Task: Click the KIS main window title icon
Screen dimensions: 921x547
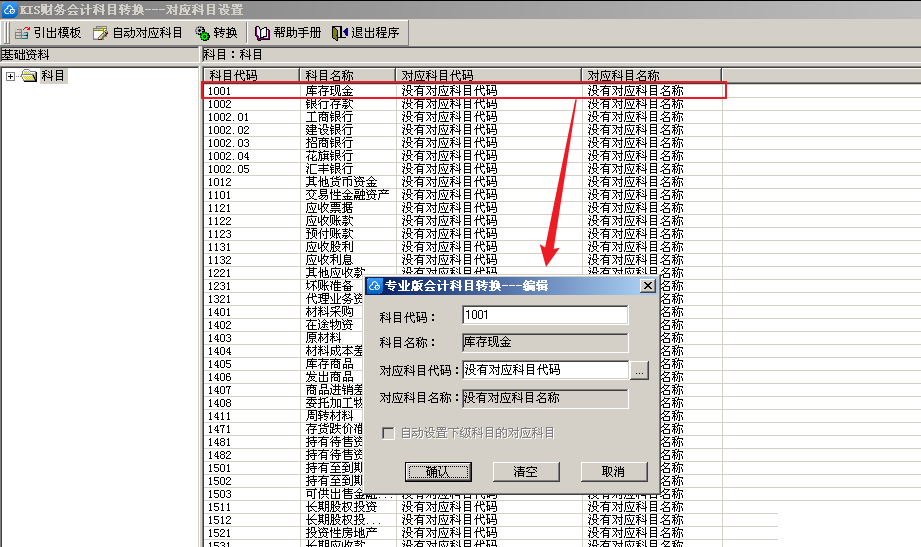Action: point(9,9)
